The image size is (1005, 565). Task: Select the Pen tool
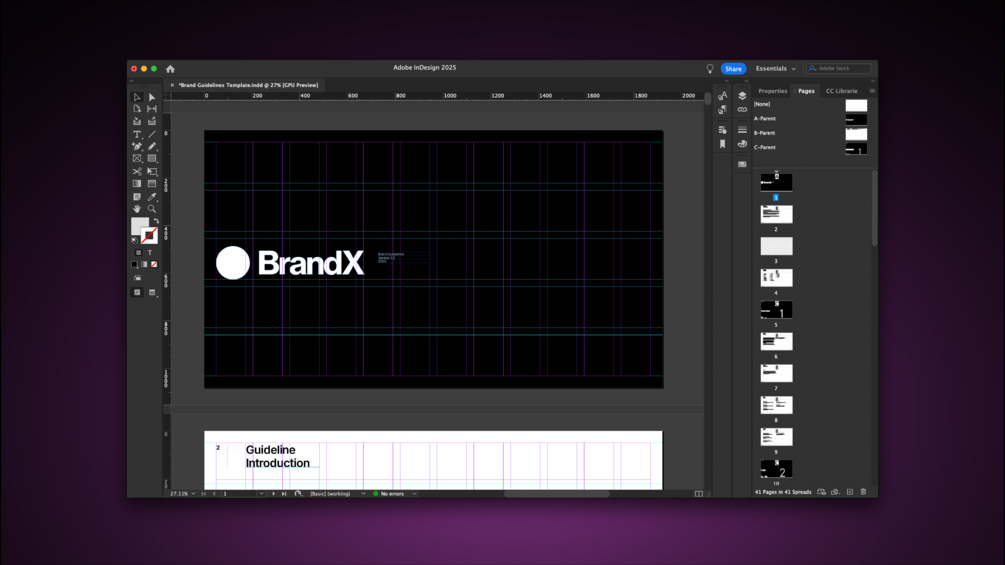tap(137, 147)
